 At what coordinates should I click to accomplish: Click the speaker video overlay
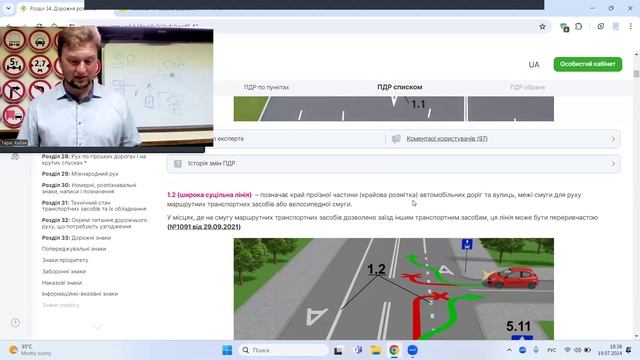(x=107, y=87)
